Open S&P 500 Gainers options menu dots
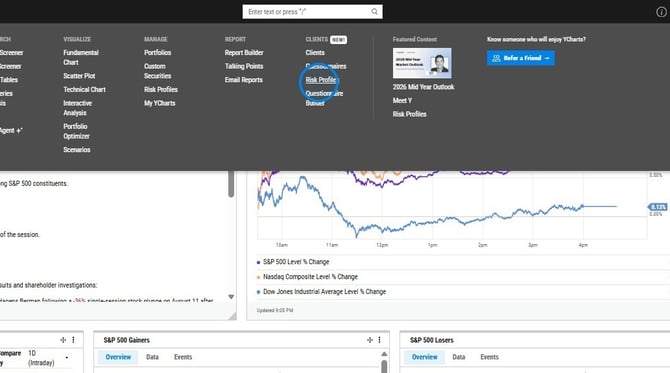Viewport: 670px width, 373px height. coord(379,340)
